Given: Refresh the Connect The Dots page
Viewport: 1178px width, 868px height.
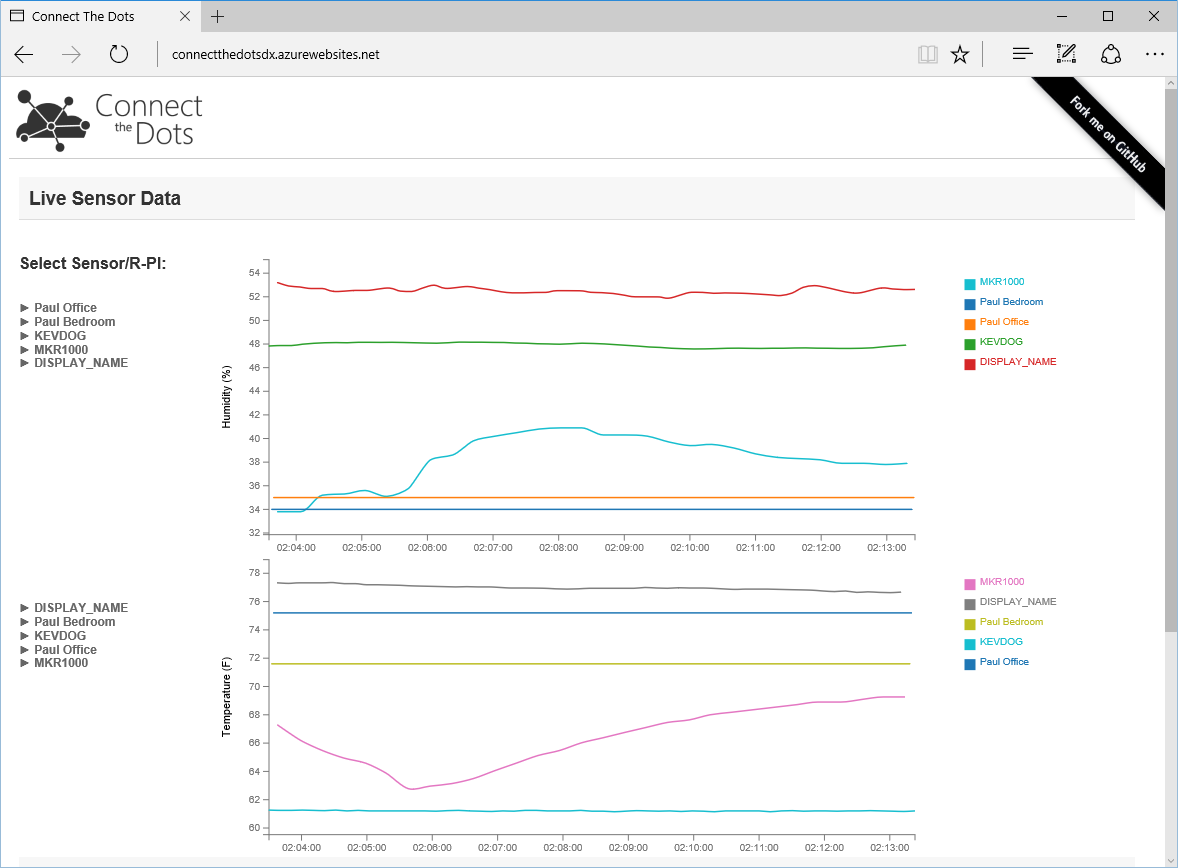Looking at the screenshot, I should pos(119,54).
